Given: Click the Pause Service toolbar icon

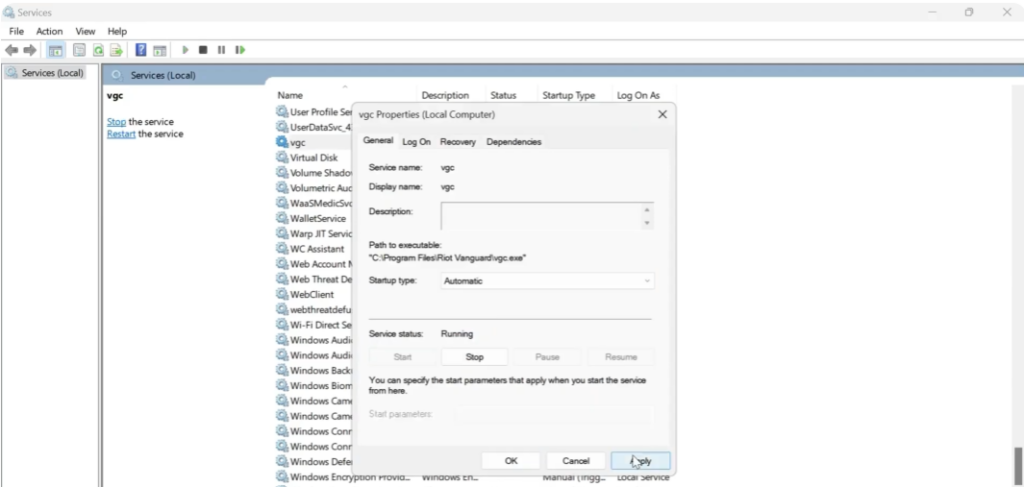Looking at the screenshot, I should pyautogui.click(x=221, y=49).
